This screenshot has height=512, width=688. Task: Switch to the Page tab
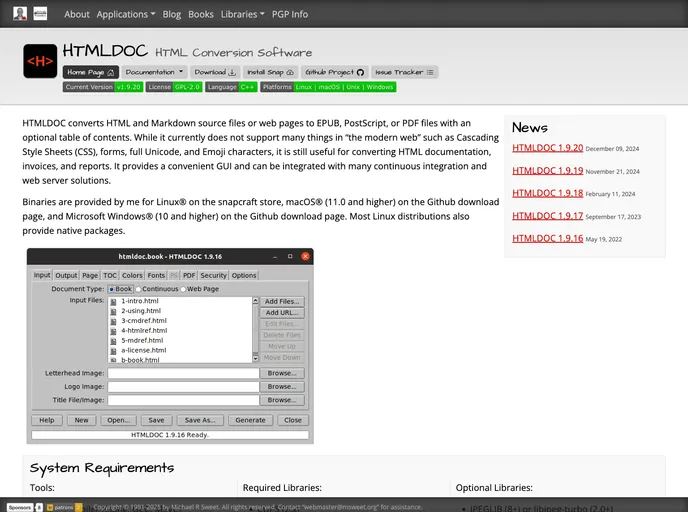pyautogui.click(x=90, y=276)
